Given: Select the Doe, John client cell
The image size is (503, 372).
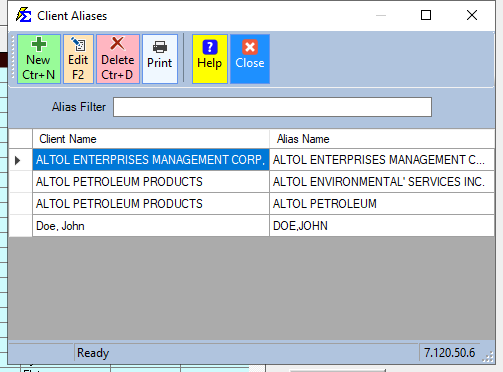Looking at the screenshot, I should 151,226.
